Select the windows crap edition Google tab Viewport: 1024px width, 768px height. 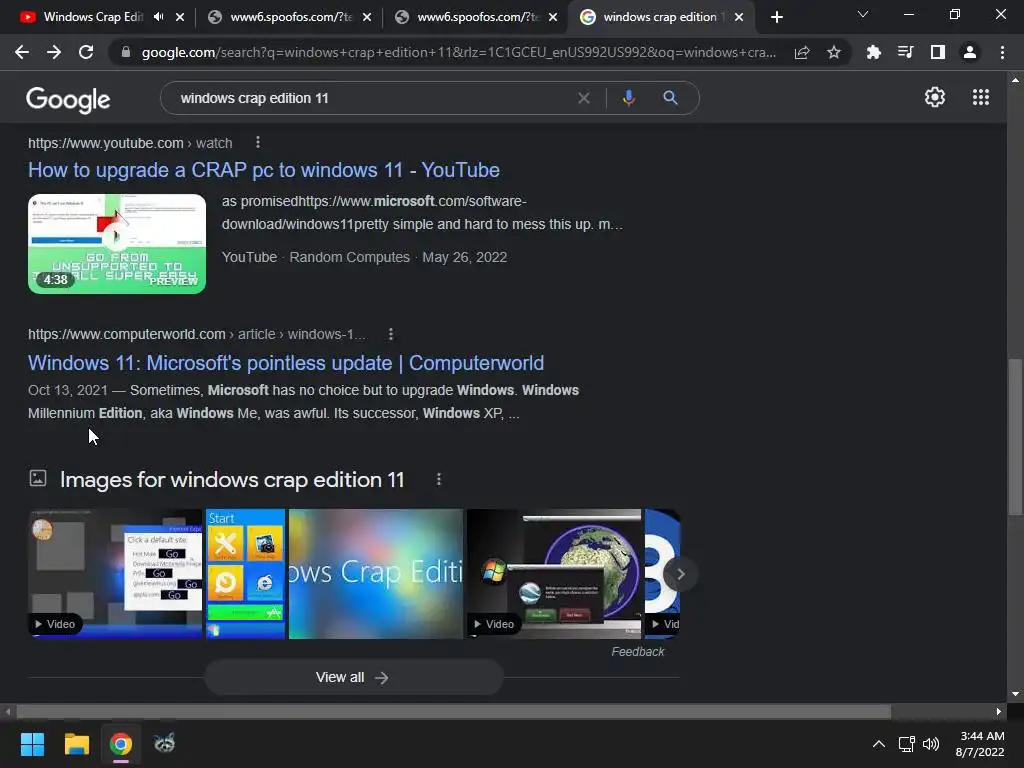[660, 17]
